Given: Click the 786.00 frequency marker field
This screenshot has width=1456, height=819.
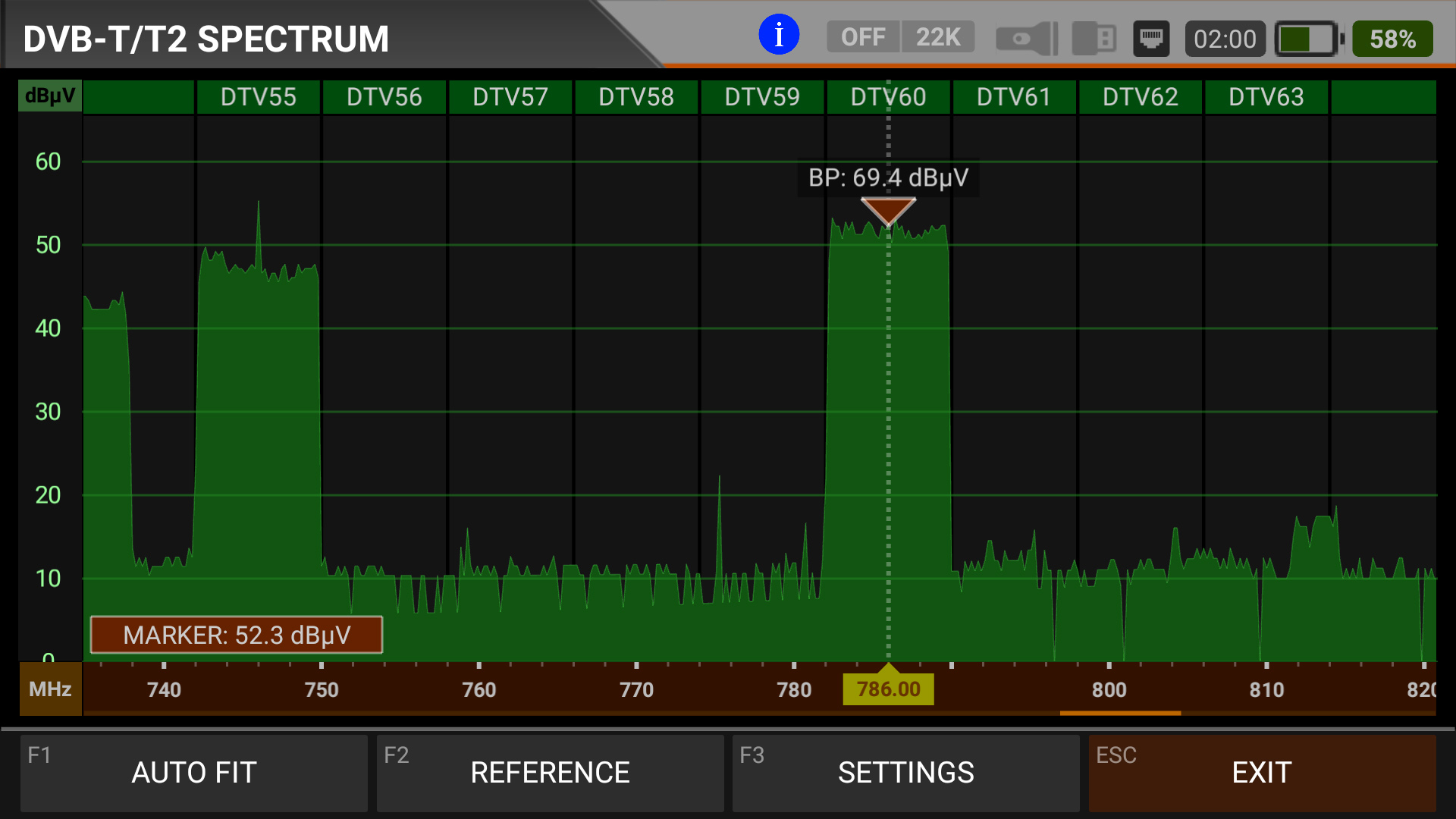Looking at the screenshot, I should tap(888, 689).
